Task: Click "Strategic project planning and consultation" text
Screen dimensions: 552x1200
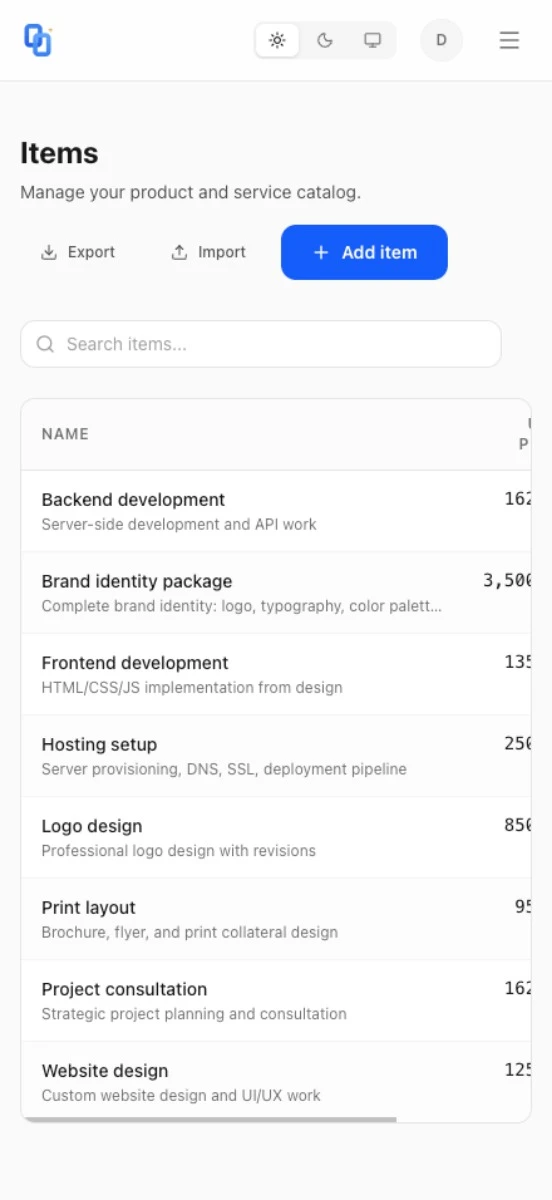Action: pyautogui.click(x=194, y=1014)
